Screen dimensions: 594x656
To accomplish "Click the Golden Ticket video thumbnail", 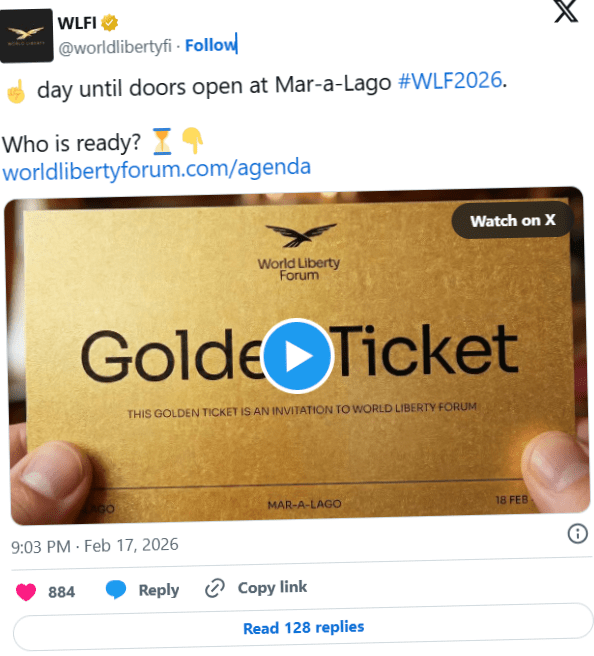I will coord(296,356).
